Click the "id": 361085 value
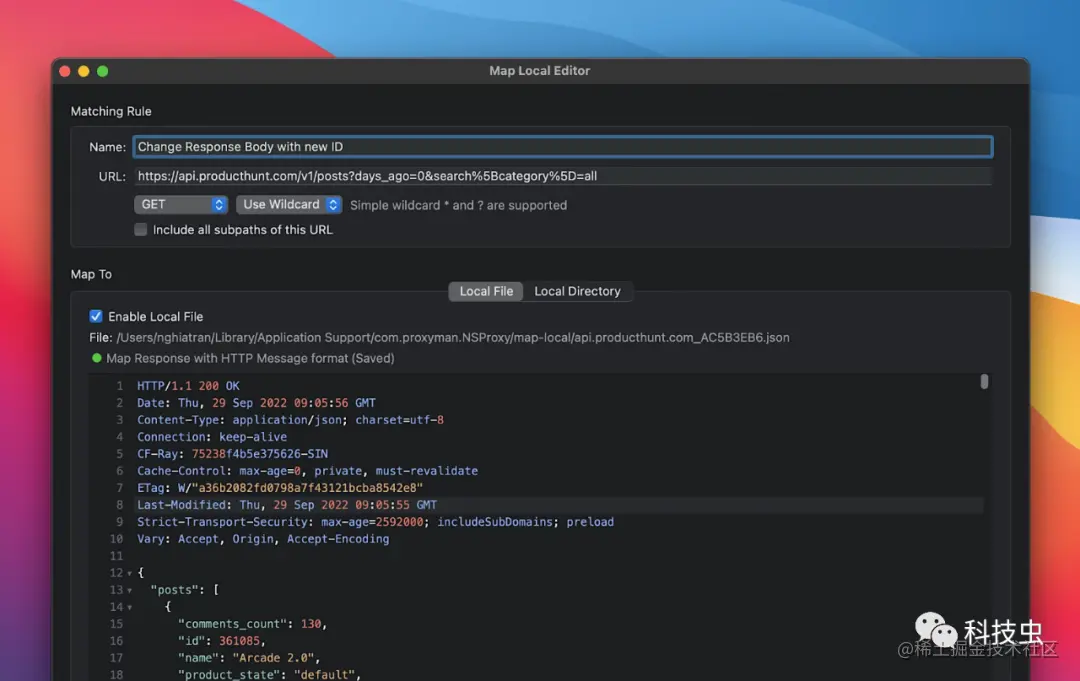 [x=240, y=641]
